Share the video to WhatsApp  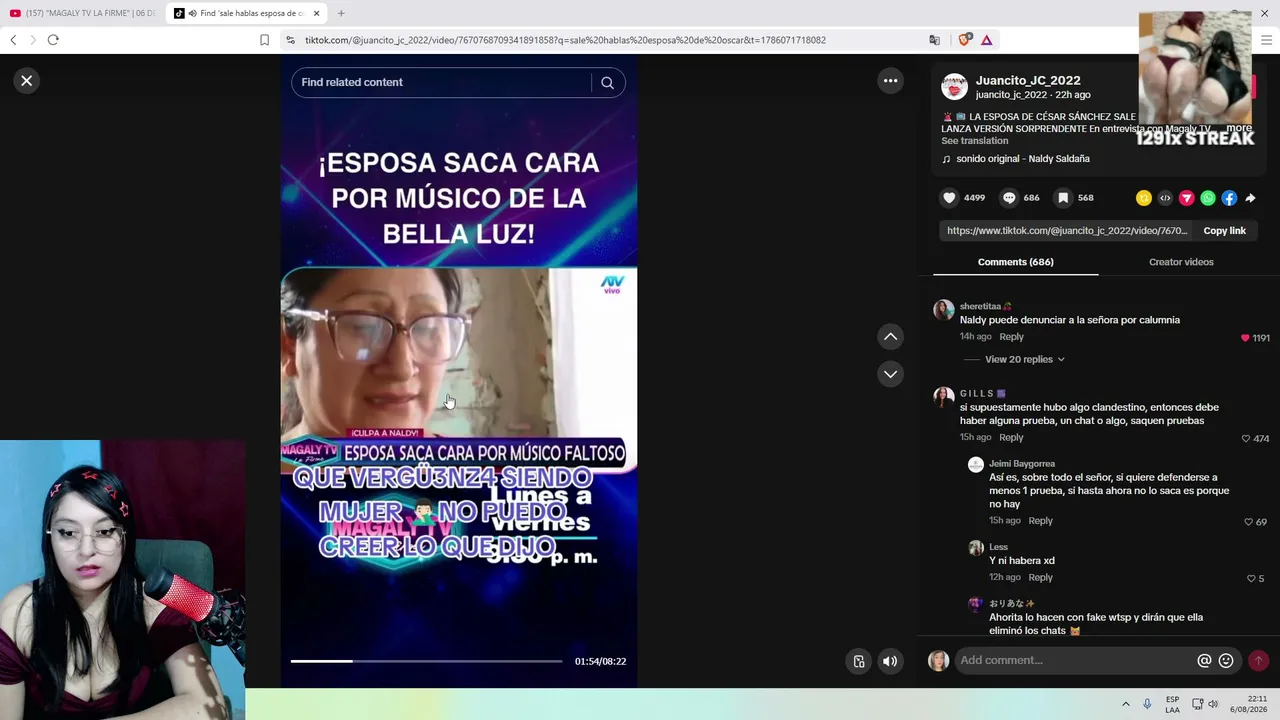[1208, 198]
